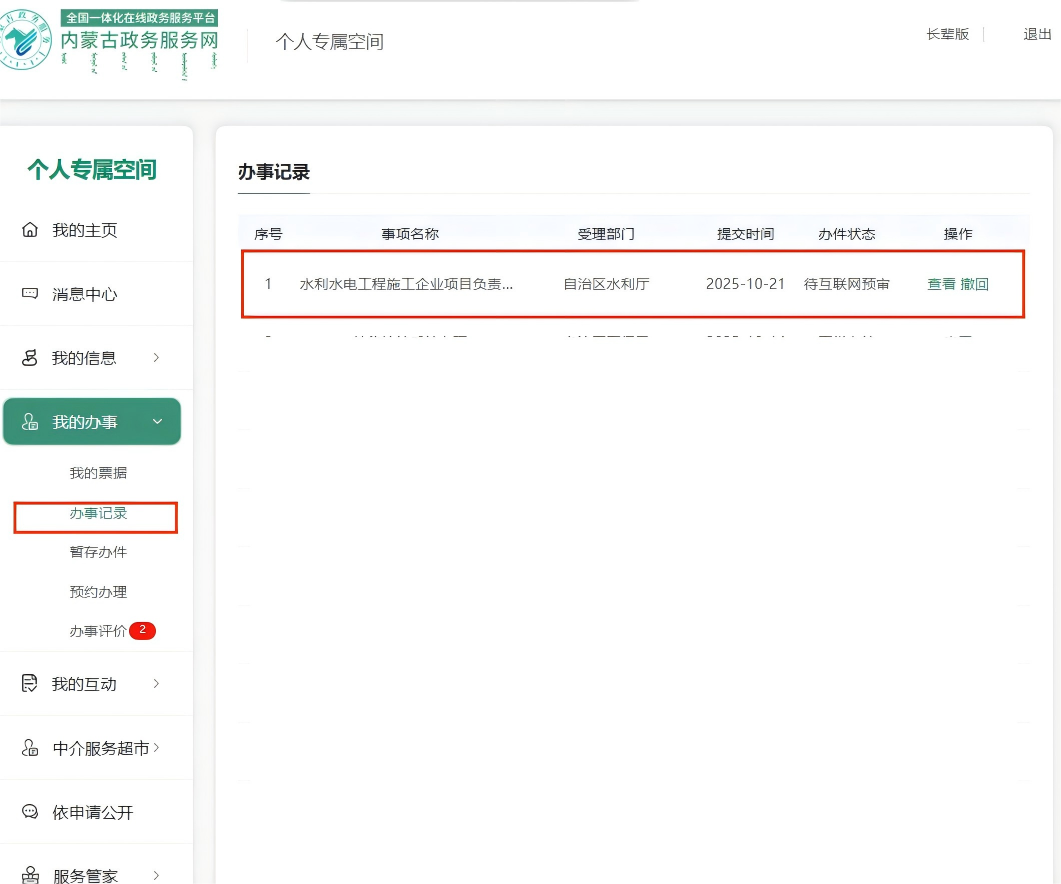Click the icon beside 中介服务超市
This screenshot has width=1061, height=884.
pyautogui.click(x=31, y=748)
